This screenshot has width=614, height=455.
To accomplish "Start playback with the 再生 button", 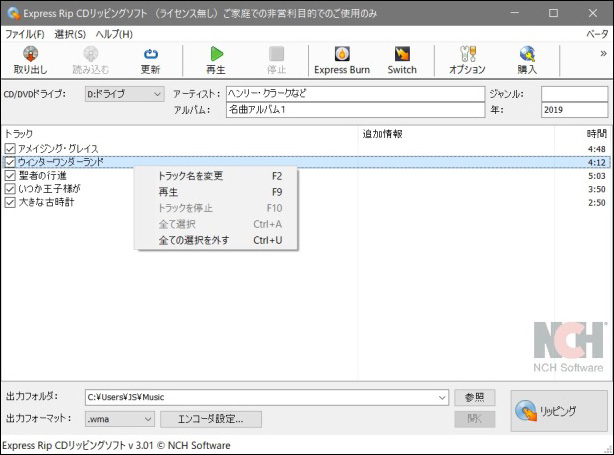I will [216, 60].
